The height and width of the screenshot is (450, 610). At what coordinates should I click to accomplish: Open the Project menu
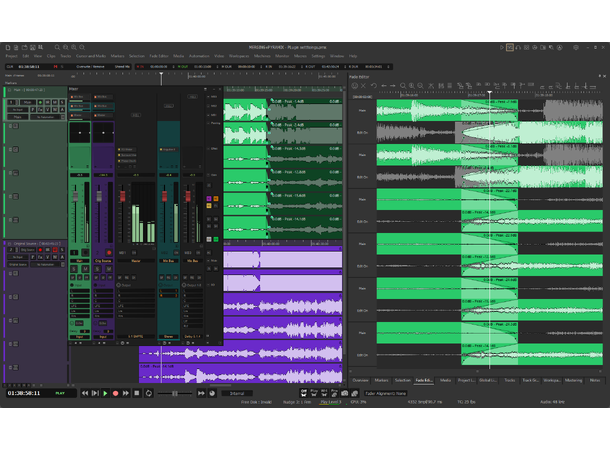tap(12, 56)
